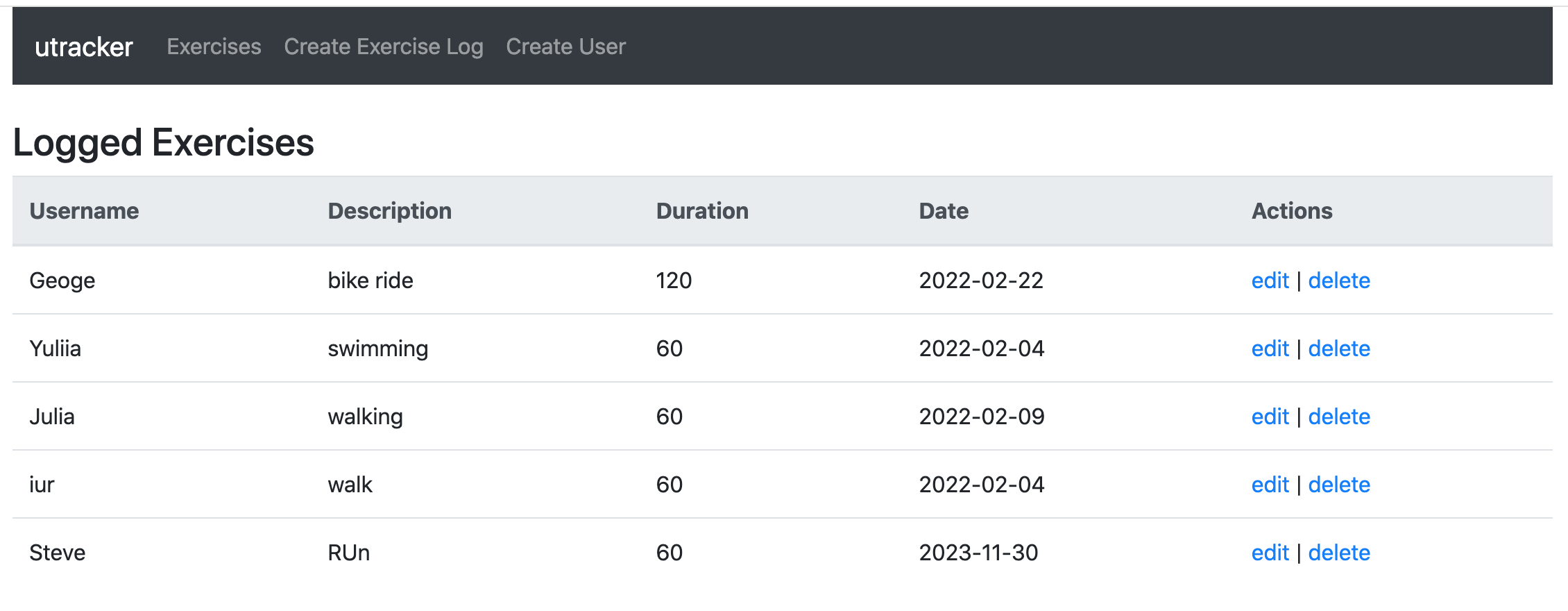Edit Julia's walking exercise
The height and width of the screenshot is (611, 1568).
pyautogui.click(x=1270, y=417)
